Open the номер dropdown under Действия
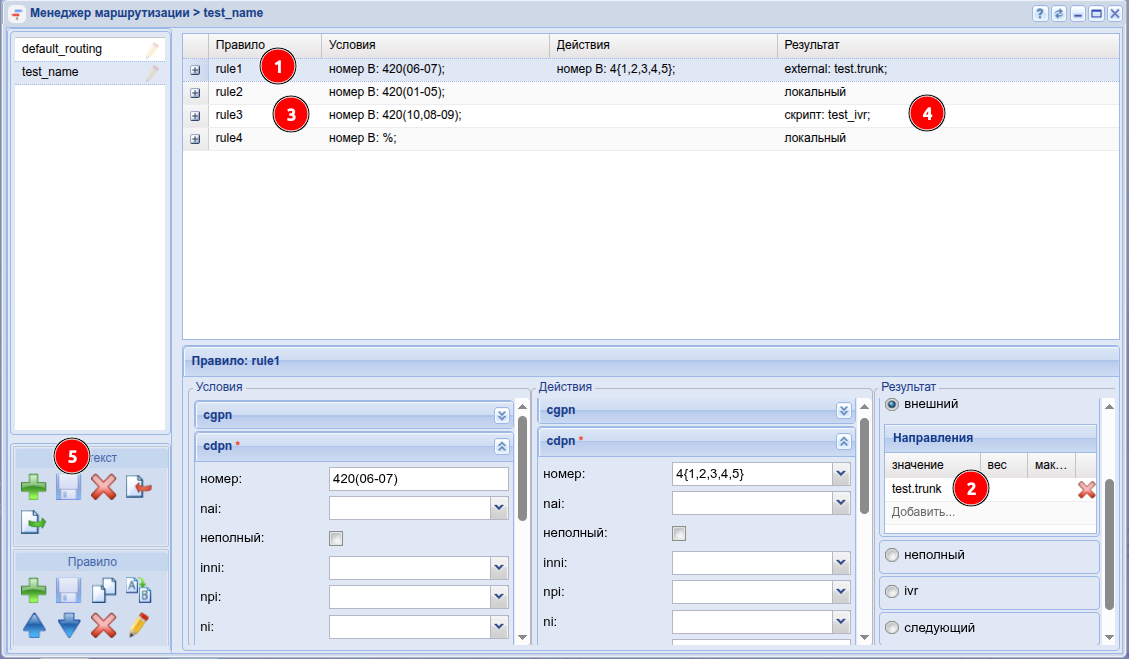The height and width of the screenshot is (659, 1129). point(843,473)
